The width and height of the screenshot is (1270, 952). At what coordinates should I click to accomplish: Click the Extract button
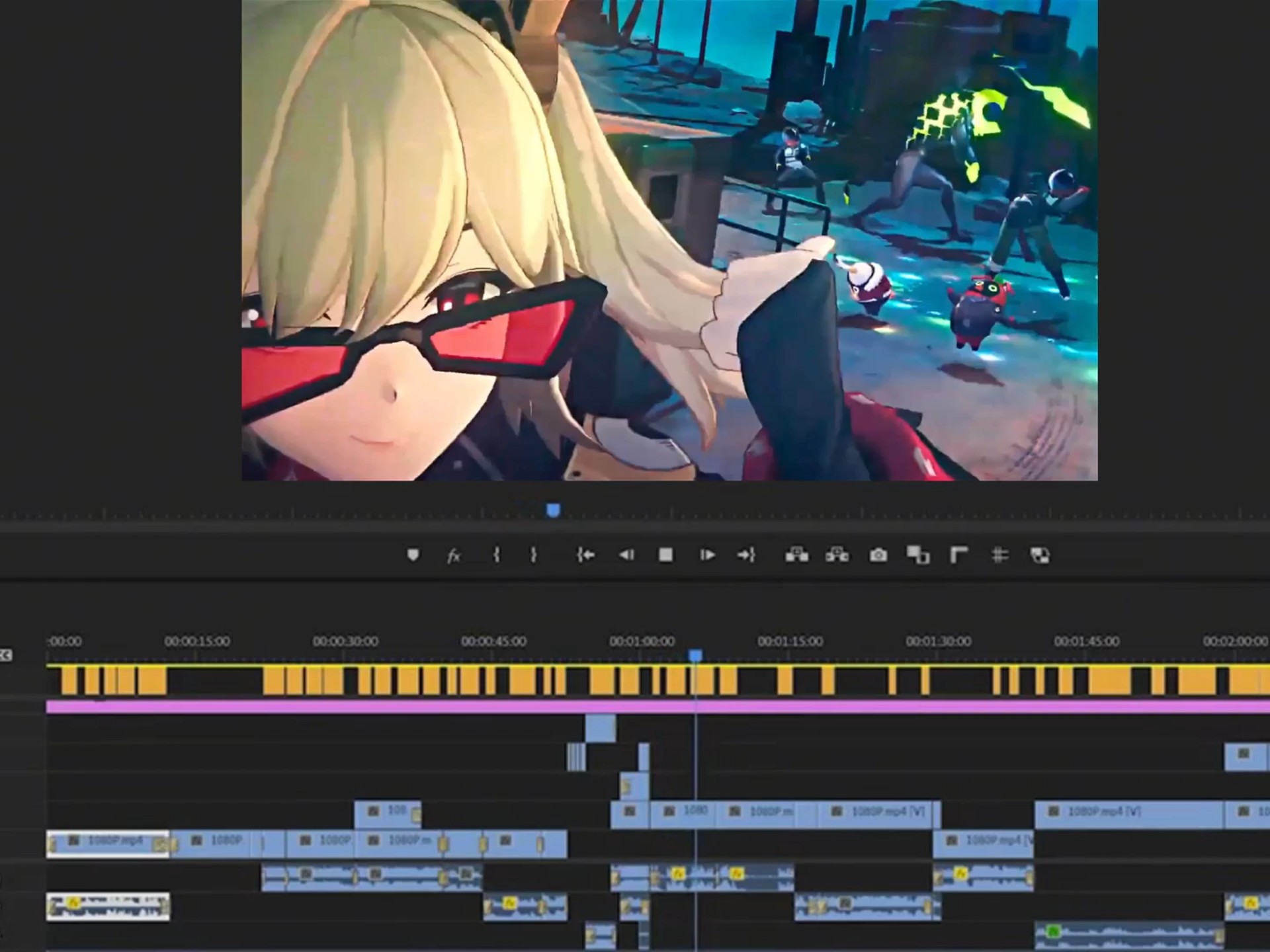click(837, 555)
